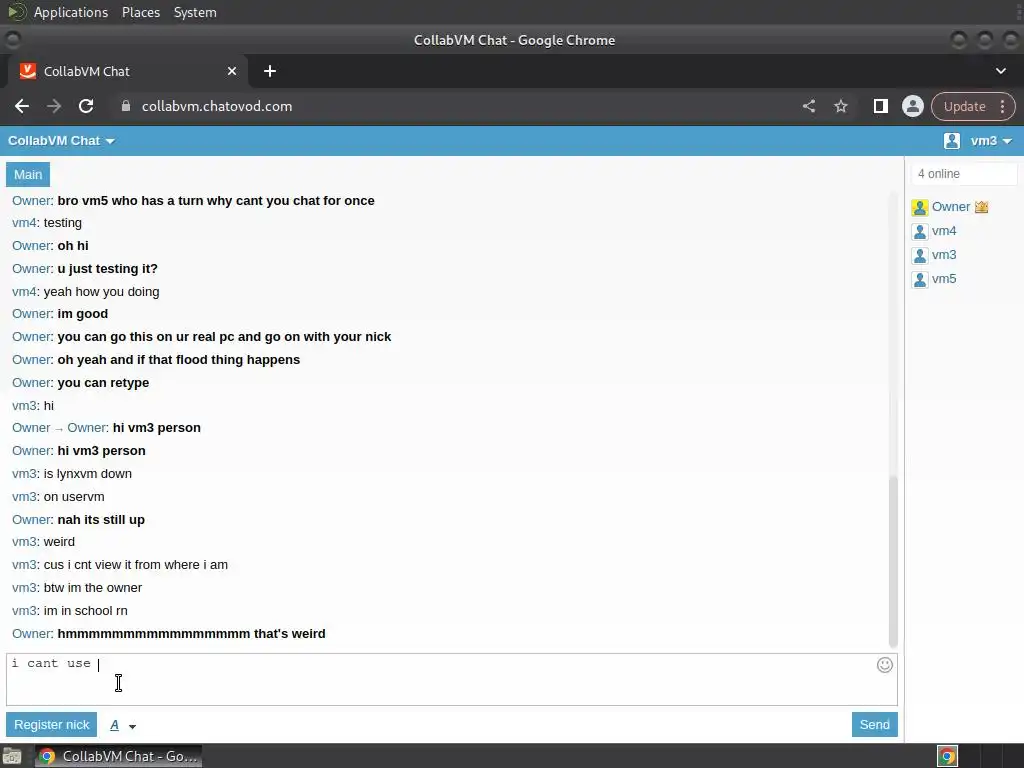Open Chrome three-dot menu beside Update

tap(1002, 106)
